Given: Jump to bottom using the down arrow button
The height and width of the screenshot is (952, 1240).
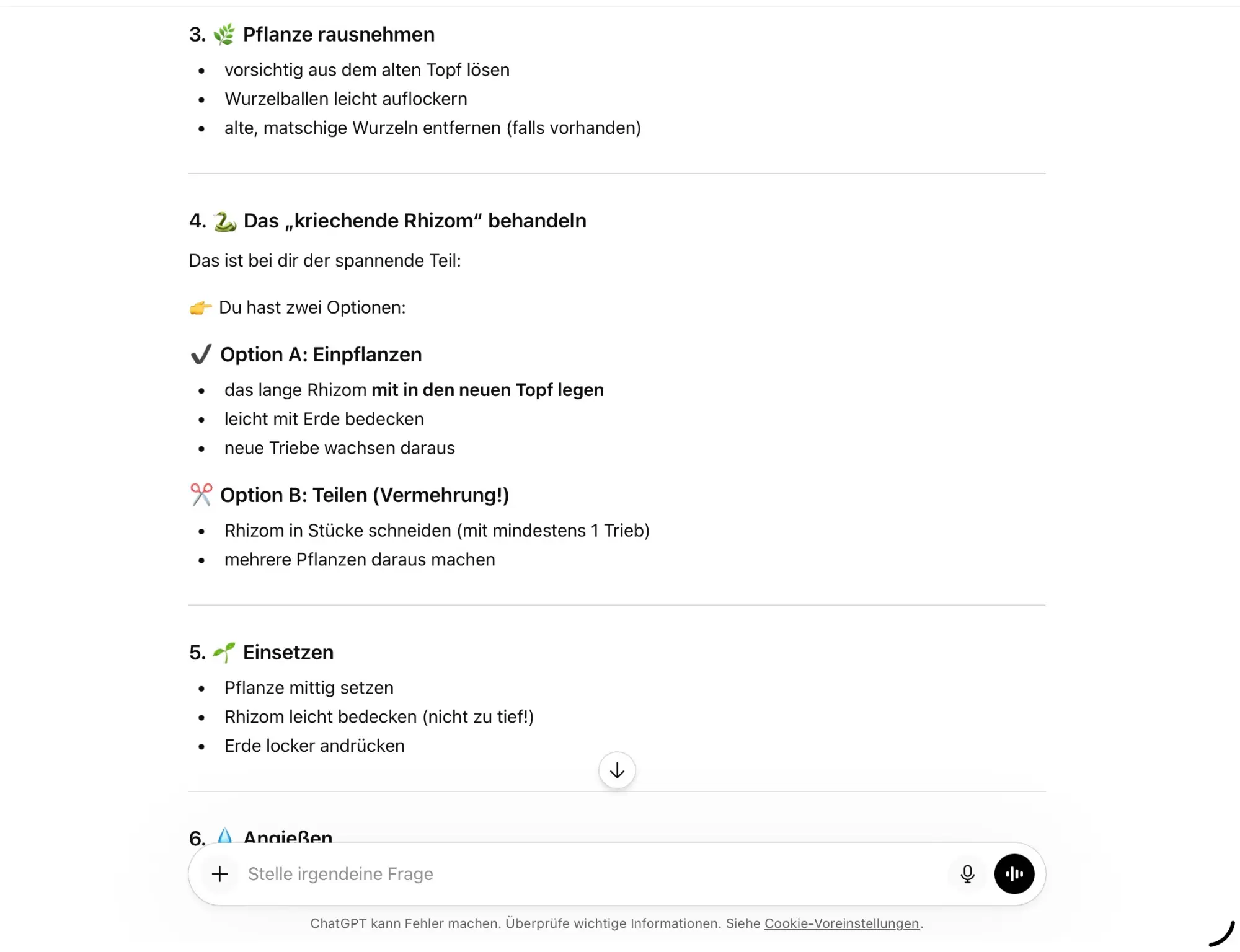Looking at the screenshot, I should [x=616, y=770].
